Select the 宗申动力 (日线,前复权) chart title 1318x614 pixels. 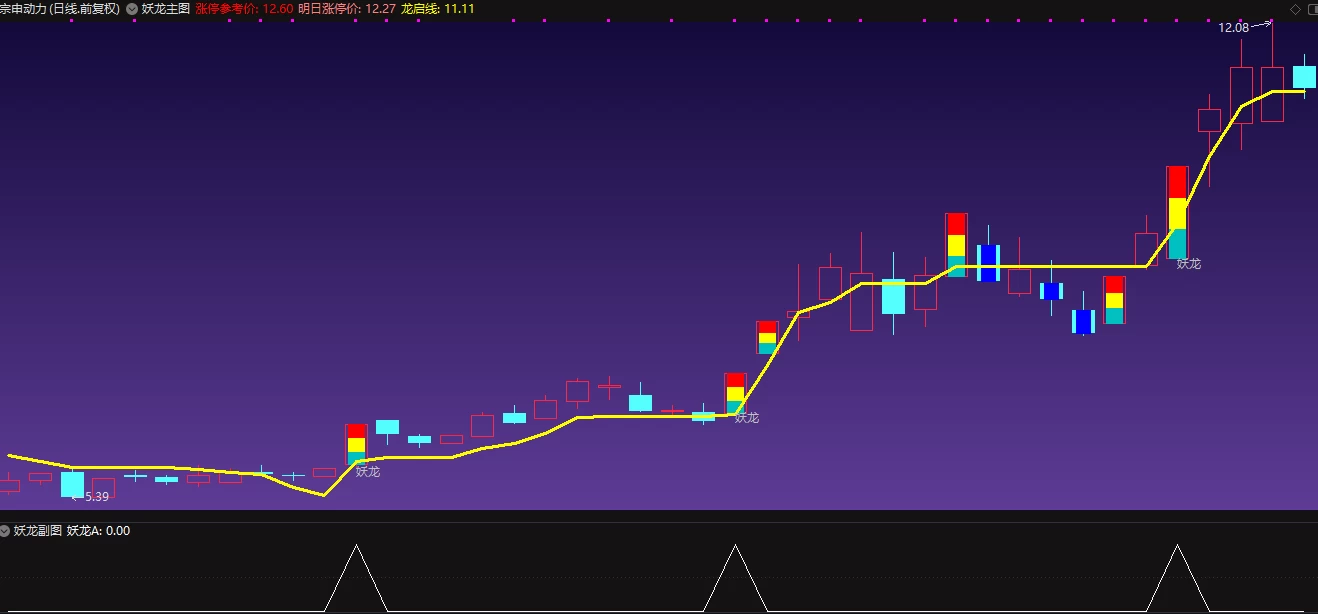pos(60,9)
